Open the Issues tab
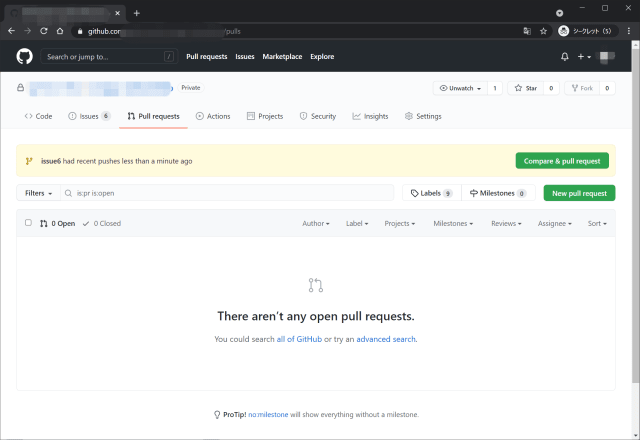 click(89, 116)
